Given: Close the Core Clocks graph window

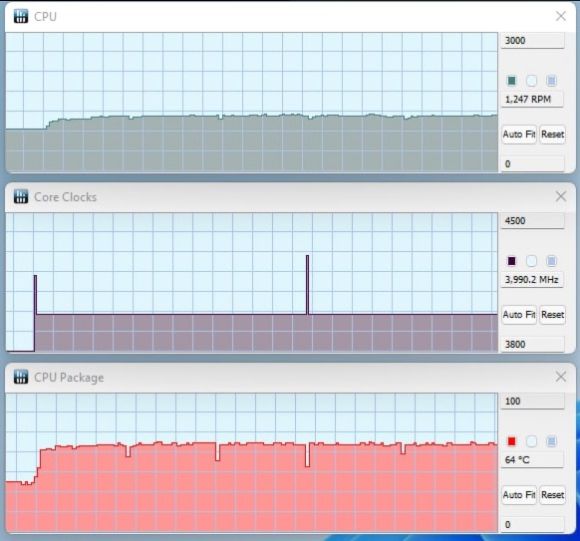Looking at the screenshot, I should coord(561,196).
